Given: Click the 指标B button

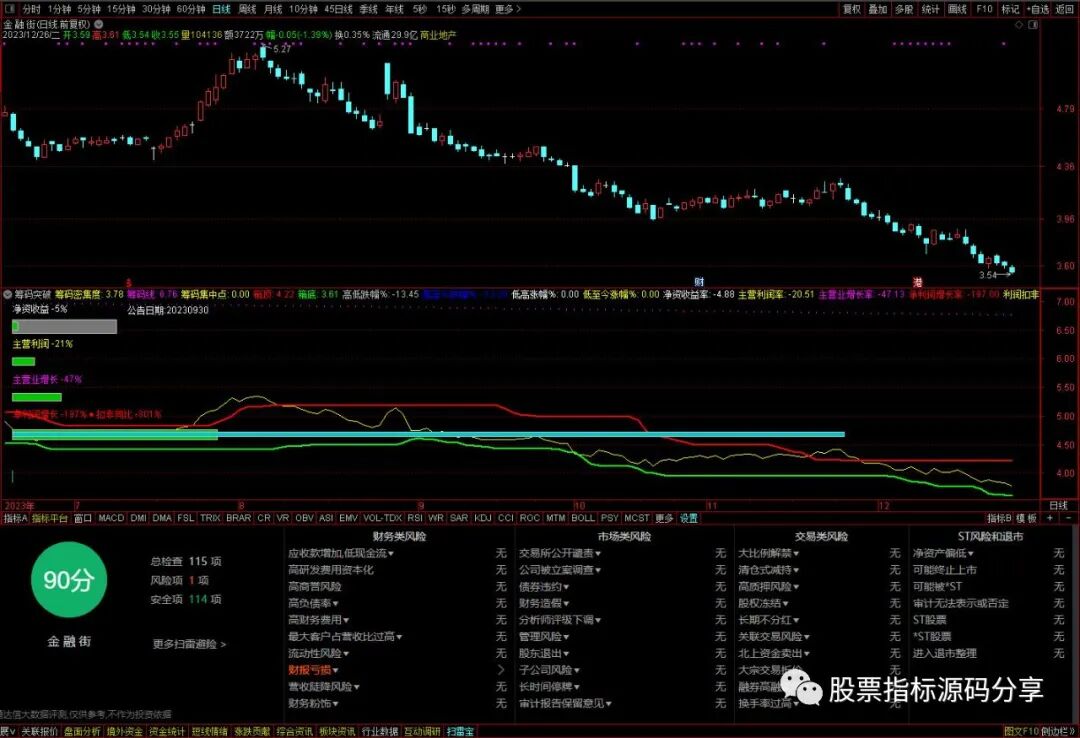Looking at the screenshot, I should click(x=999, y=518).
